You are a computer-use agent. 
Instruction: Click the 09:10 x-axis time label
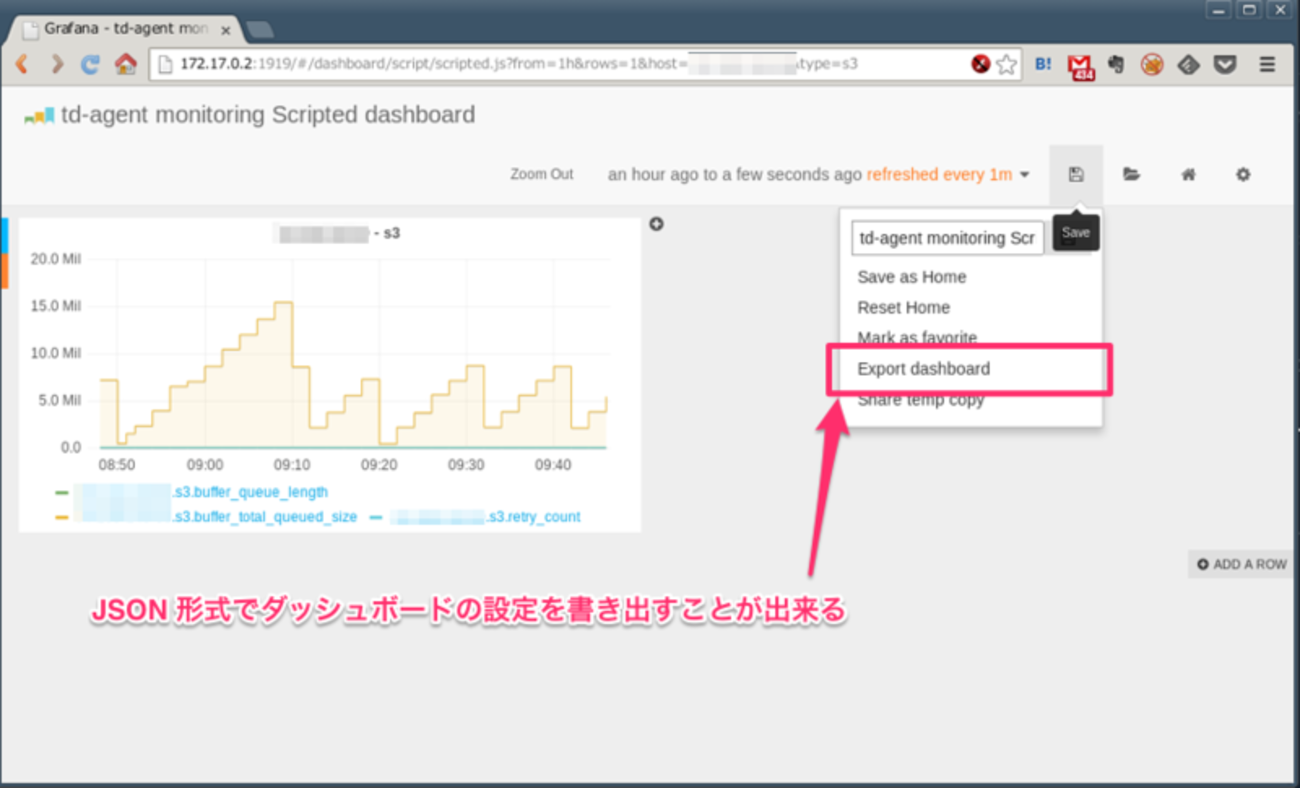(x=293, y=465)
